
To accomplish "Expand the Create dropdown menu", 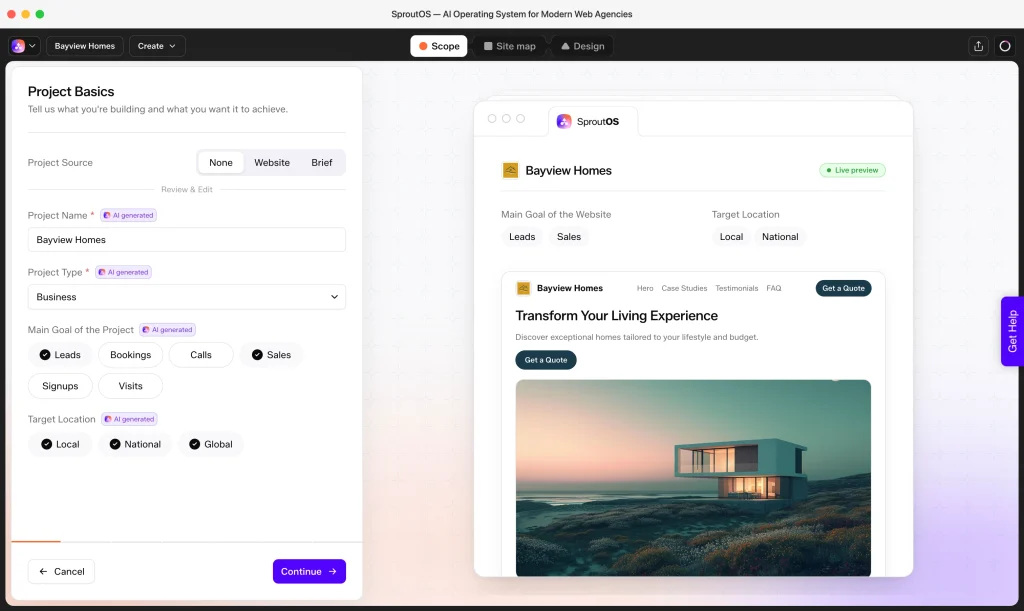I will 157,46.
